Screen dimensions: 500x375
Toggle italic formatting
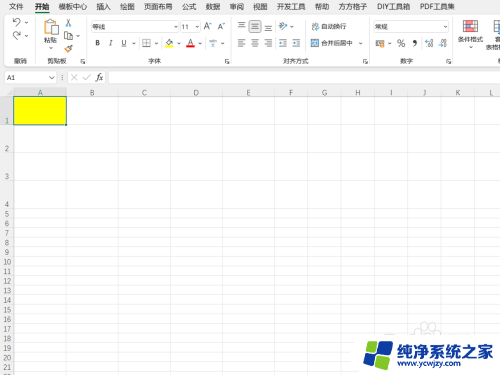coord(111,43)
